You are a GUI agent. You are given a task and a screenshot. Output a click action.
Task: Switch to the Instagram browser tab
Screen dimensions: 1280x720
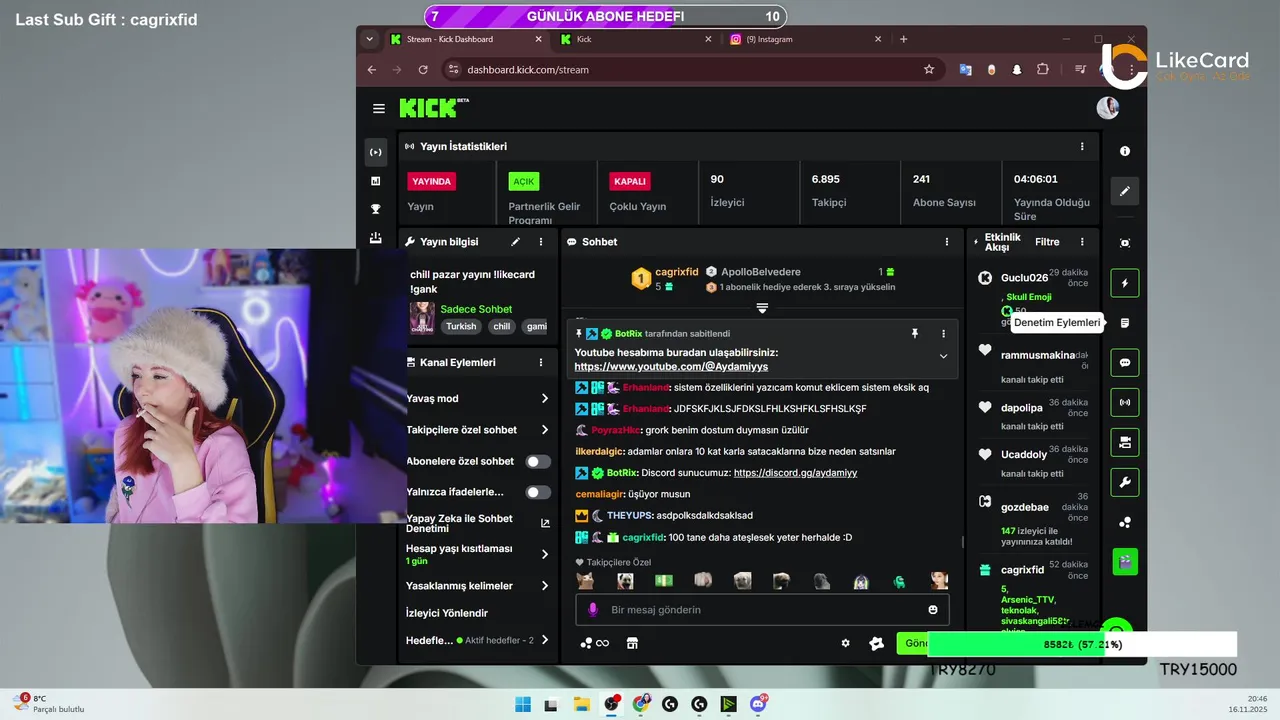(806, 39)
